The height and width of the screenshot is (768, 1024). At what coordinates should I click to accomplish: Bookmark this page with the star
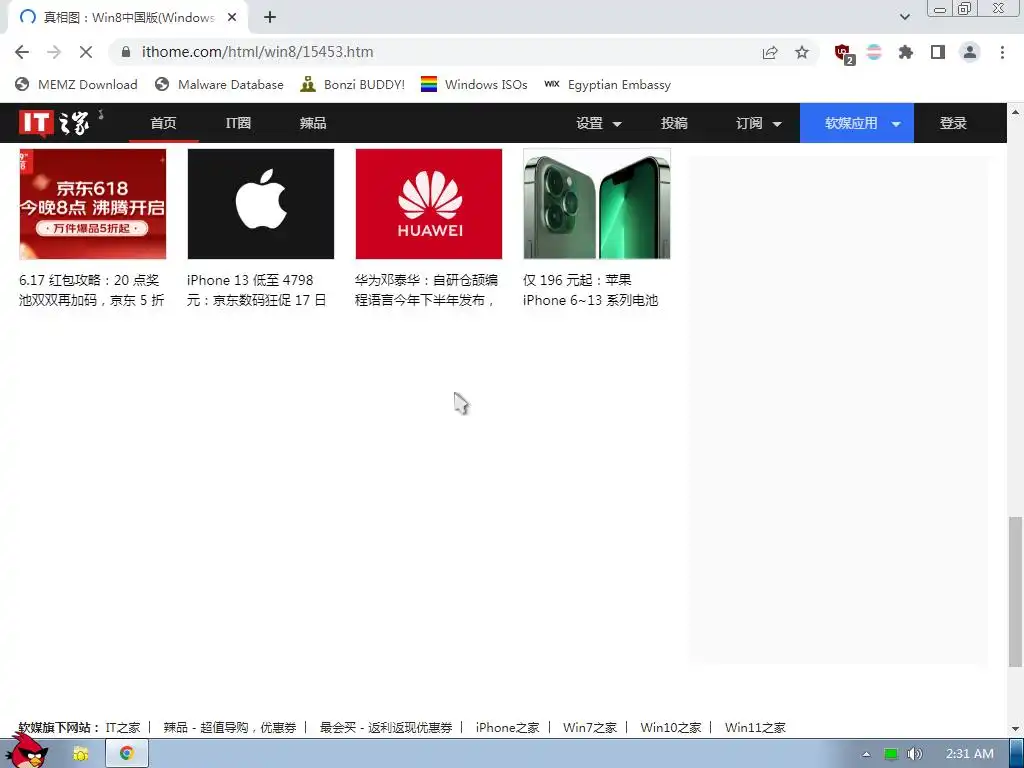click(802, 52)
